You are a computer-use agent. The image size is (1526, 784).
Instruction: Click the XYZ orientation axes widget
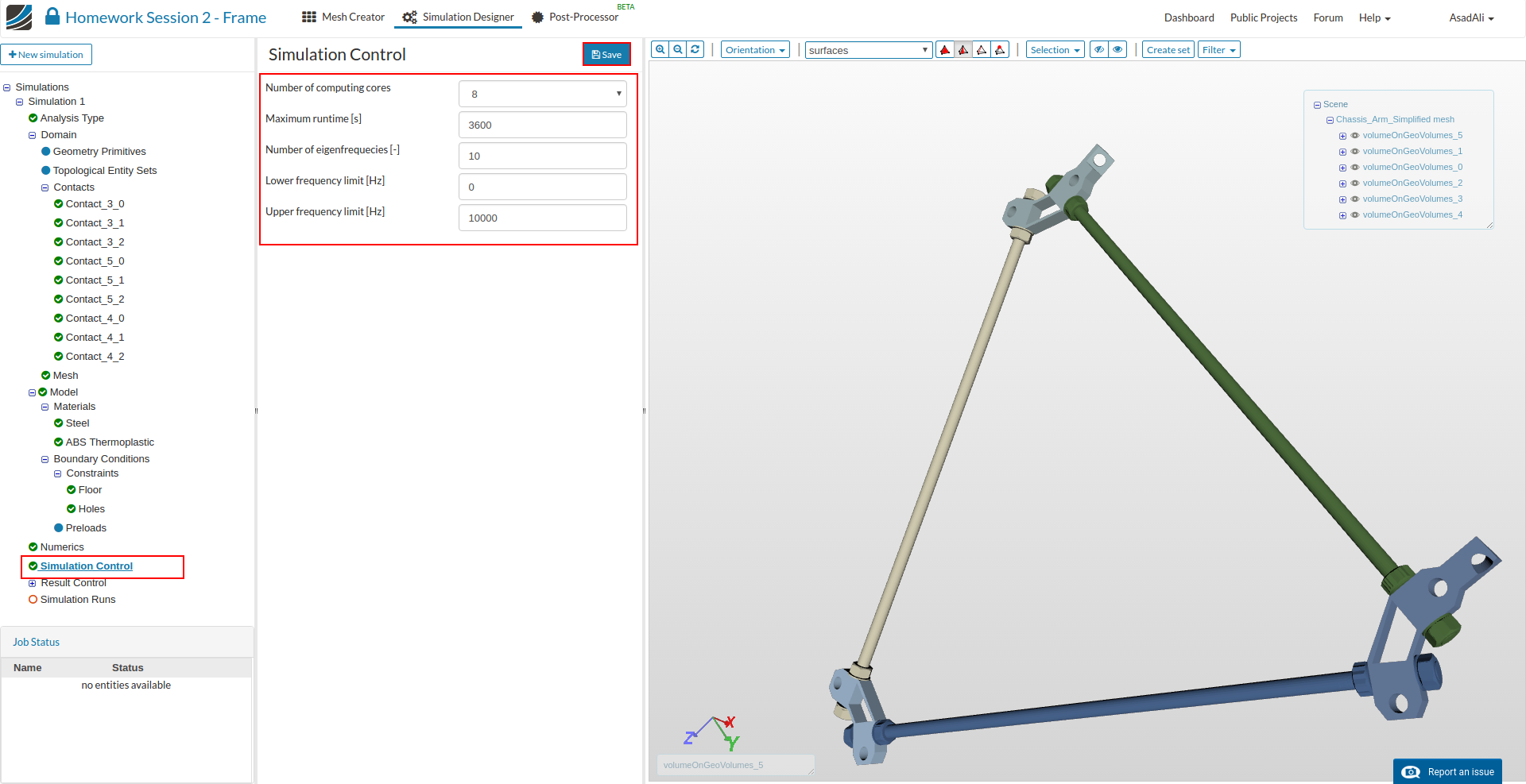711,732
